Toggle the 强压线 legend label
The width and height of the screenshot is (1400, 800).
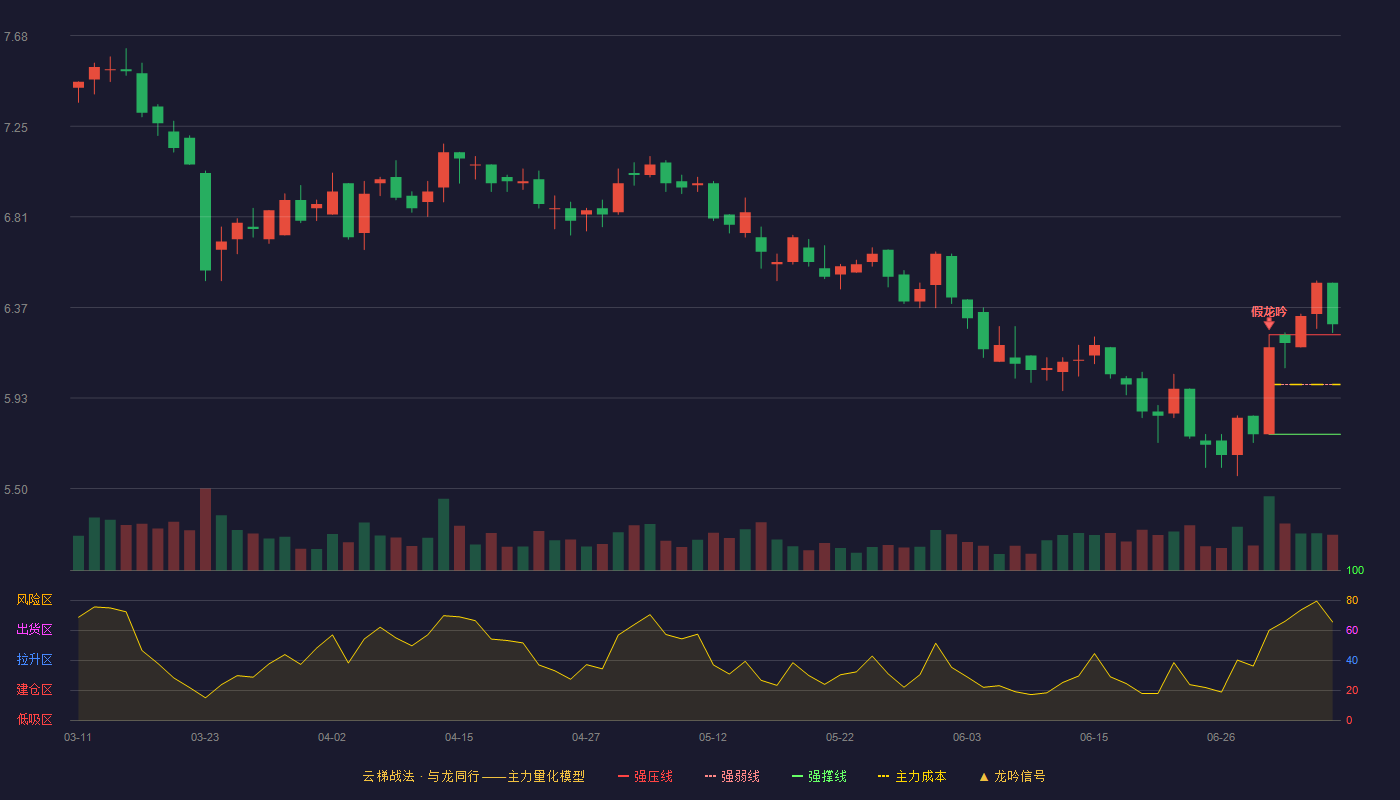[x=653, y=777]
